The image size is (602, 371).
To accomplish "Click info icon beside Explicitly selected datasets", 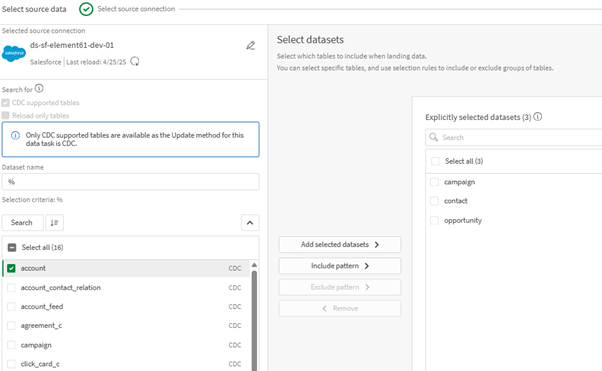I will pyautogui.click(x=538, y=117).
